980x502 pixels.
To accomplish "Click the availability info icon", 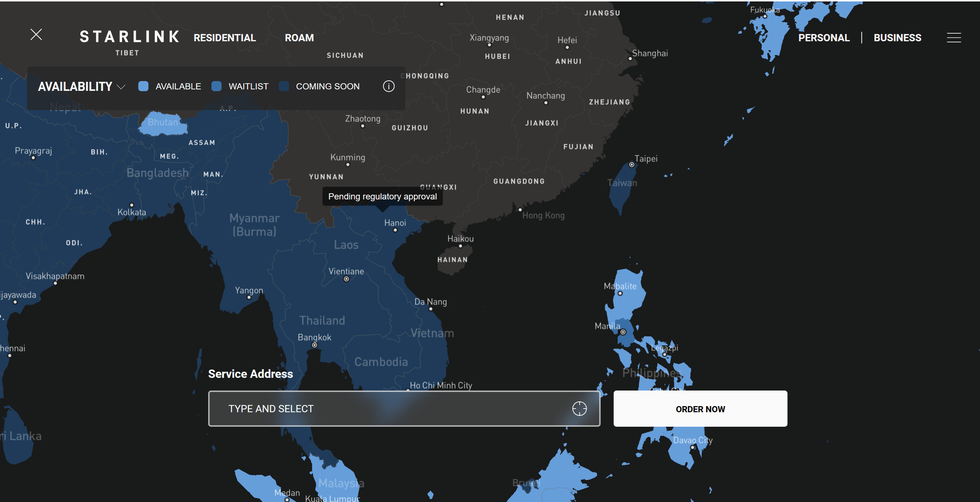I will pyautogui.click(x=389, y=87).
